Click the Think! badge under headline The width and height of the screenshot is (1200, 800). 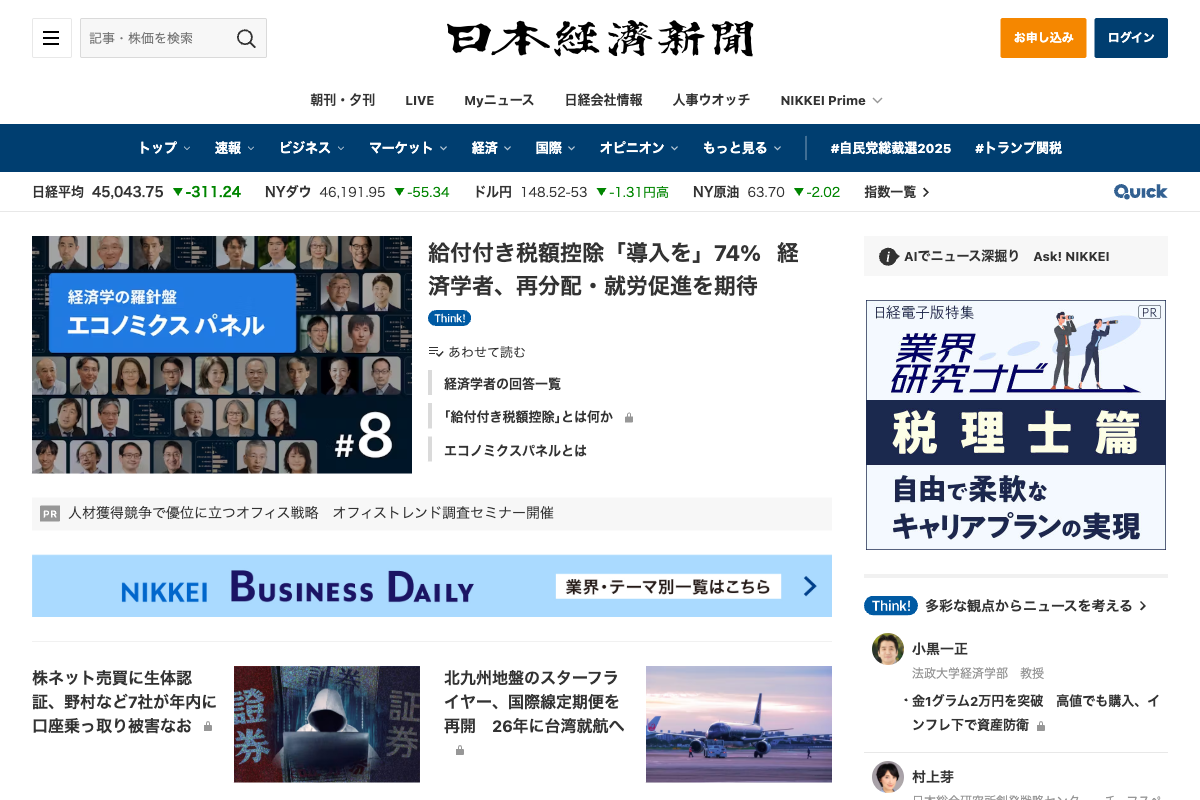tap(449, 318)
